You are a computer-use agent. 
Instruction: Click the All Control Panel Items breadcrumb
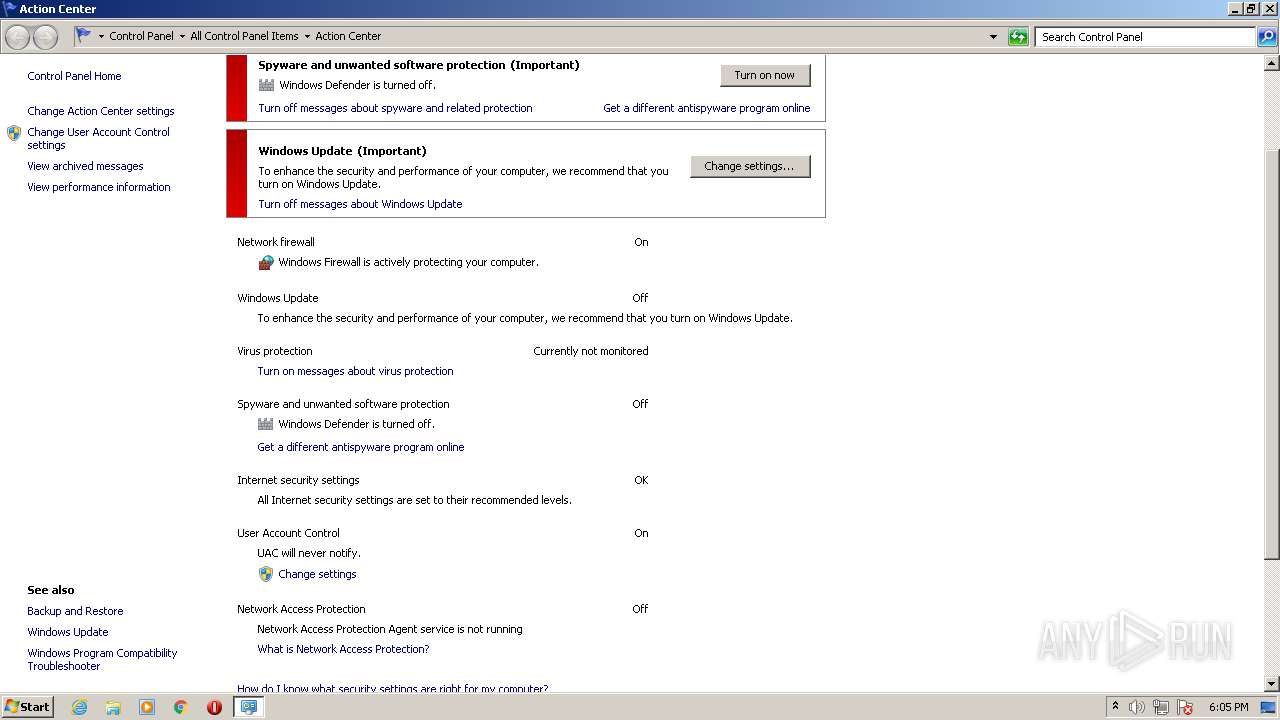244,36
